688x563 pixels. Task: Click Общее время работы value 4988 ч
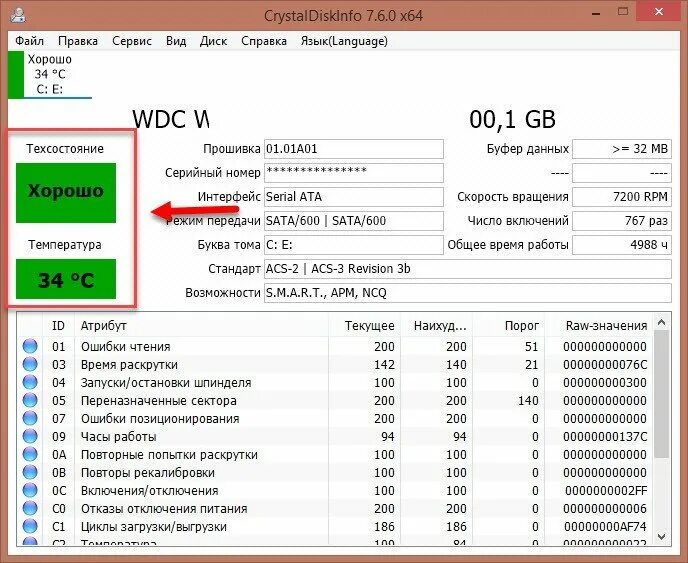click(x=622, y=245)
